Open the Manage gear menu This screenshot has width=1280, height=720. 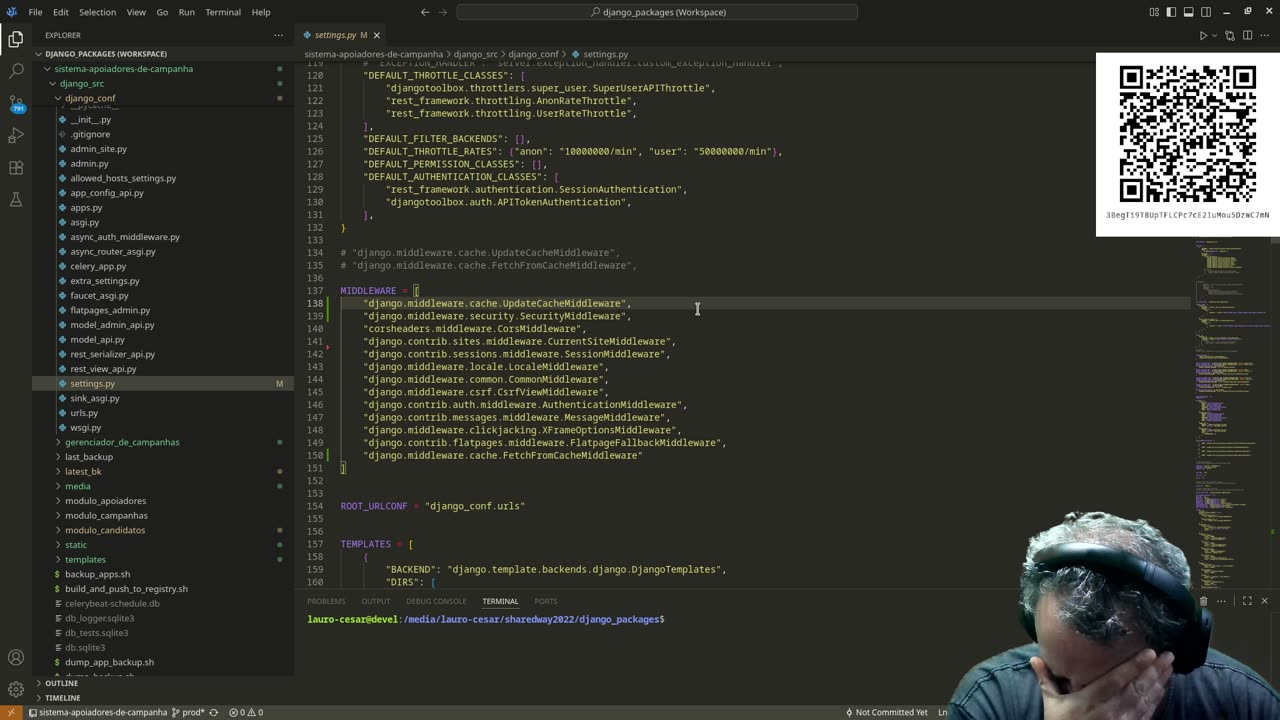point(16,689)
